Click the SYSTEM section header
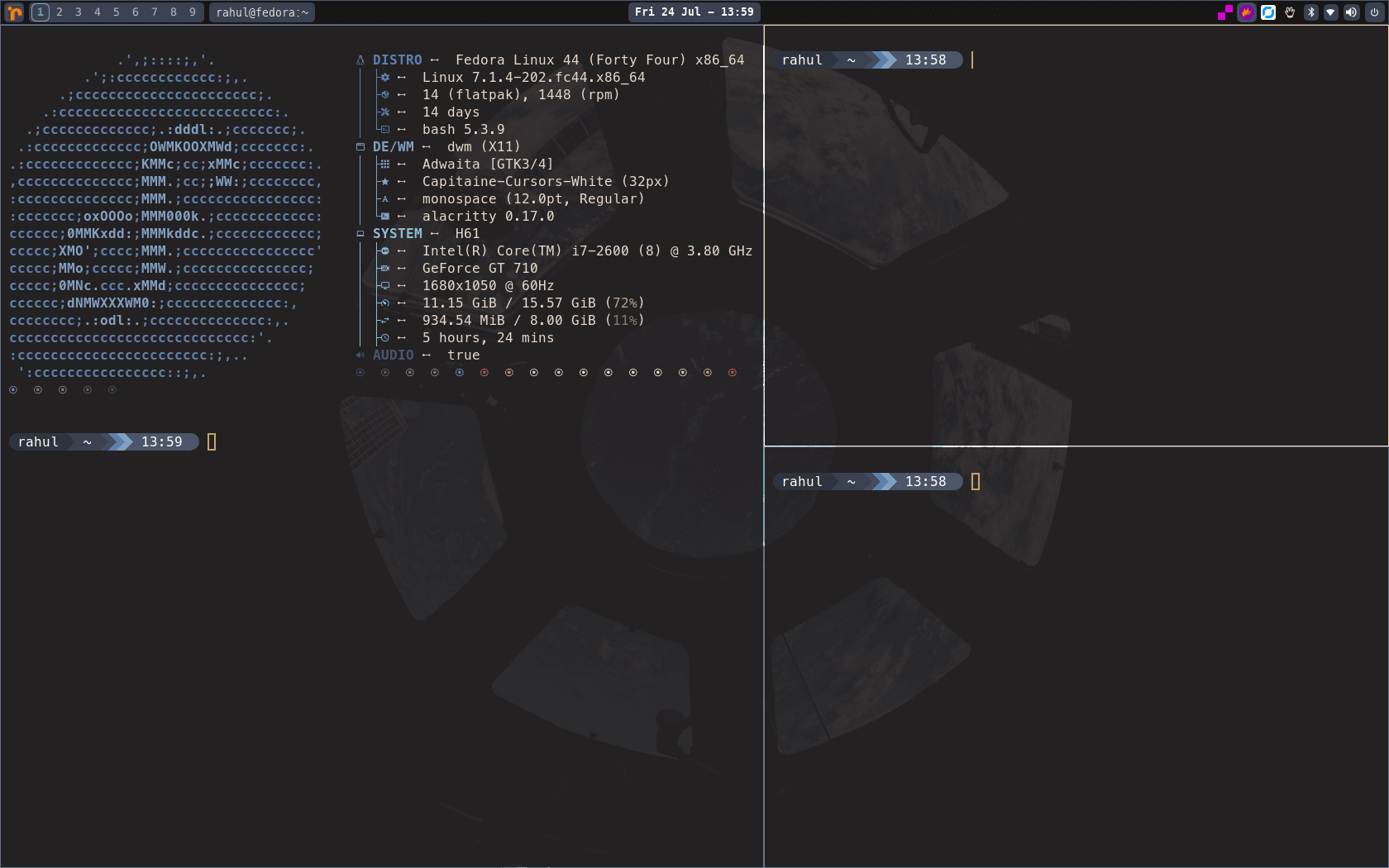This screenshot has height=868, width=1389. (397, 234)
